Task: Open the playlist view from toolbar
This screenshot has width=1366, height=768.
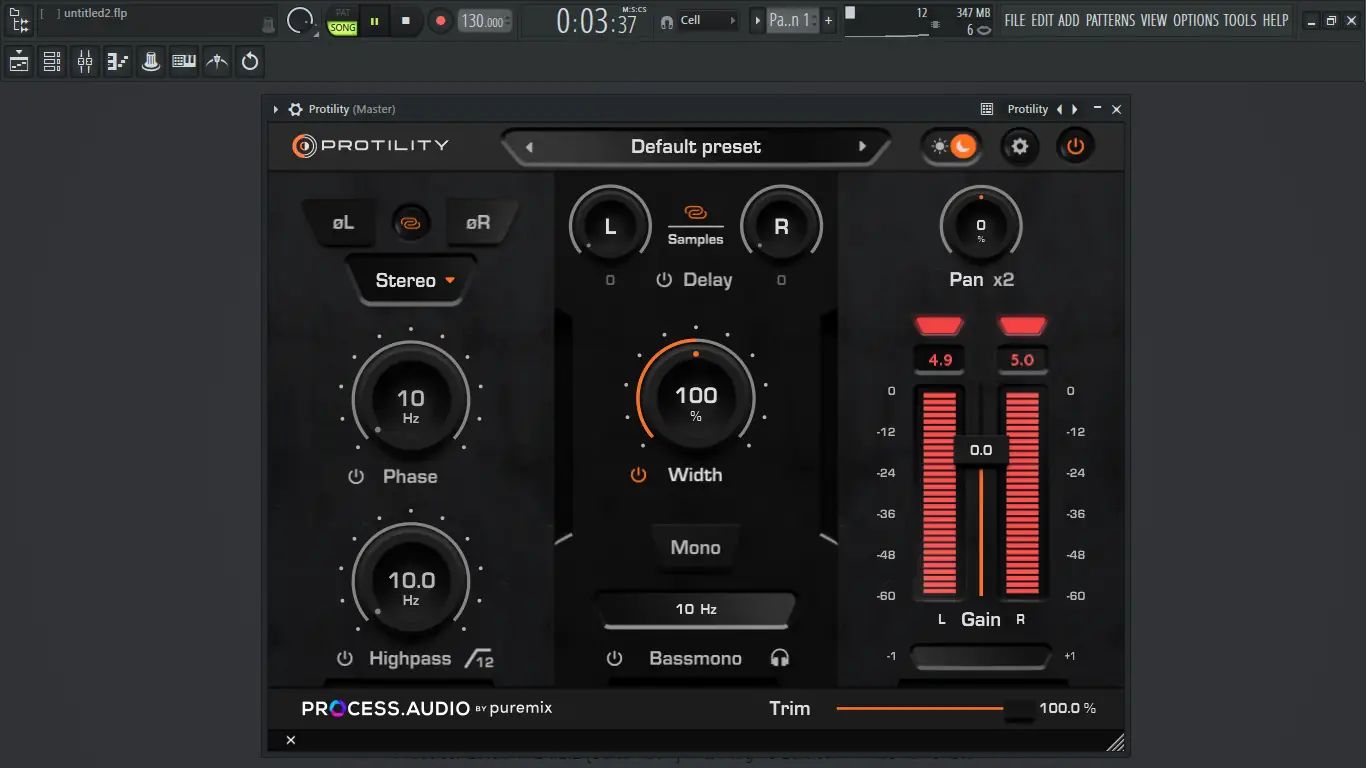Action: click(x=19, y=62)
